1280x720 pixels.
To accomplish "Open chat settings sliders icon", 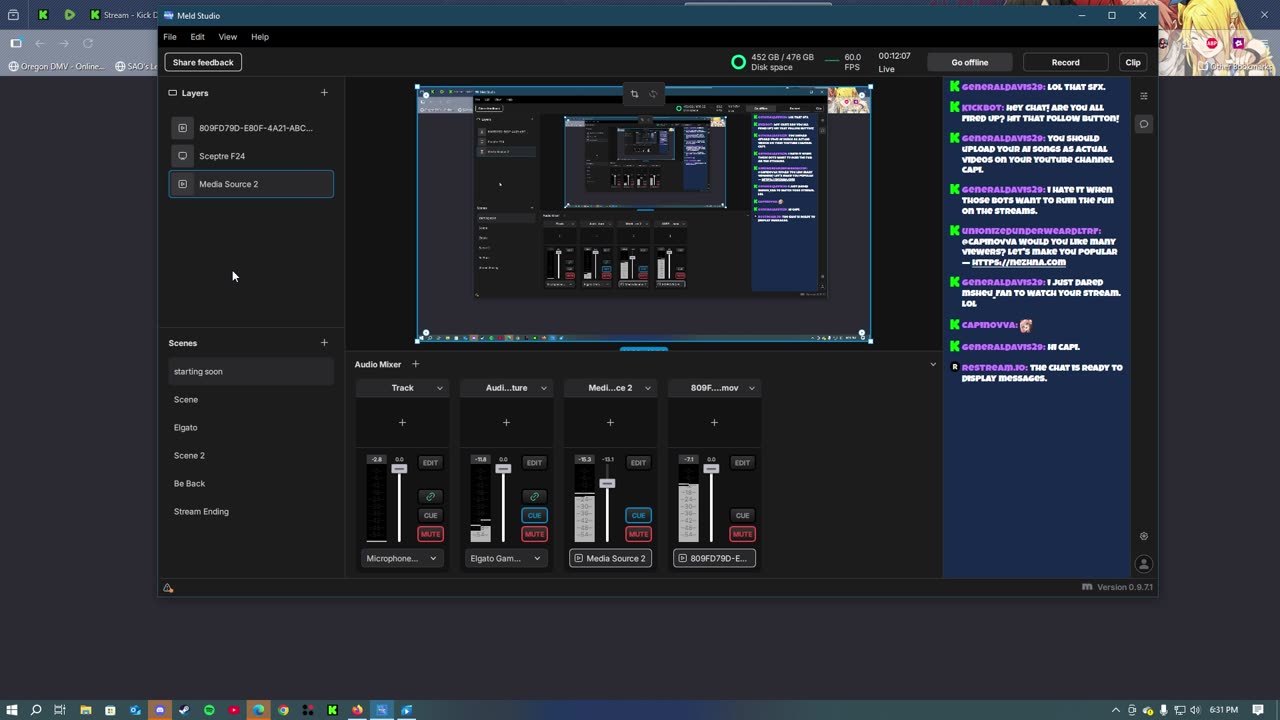I will coord(1144,96).
